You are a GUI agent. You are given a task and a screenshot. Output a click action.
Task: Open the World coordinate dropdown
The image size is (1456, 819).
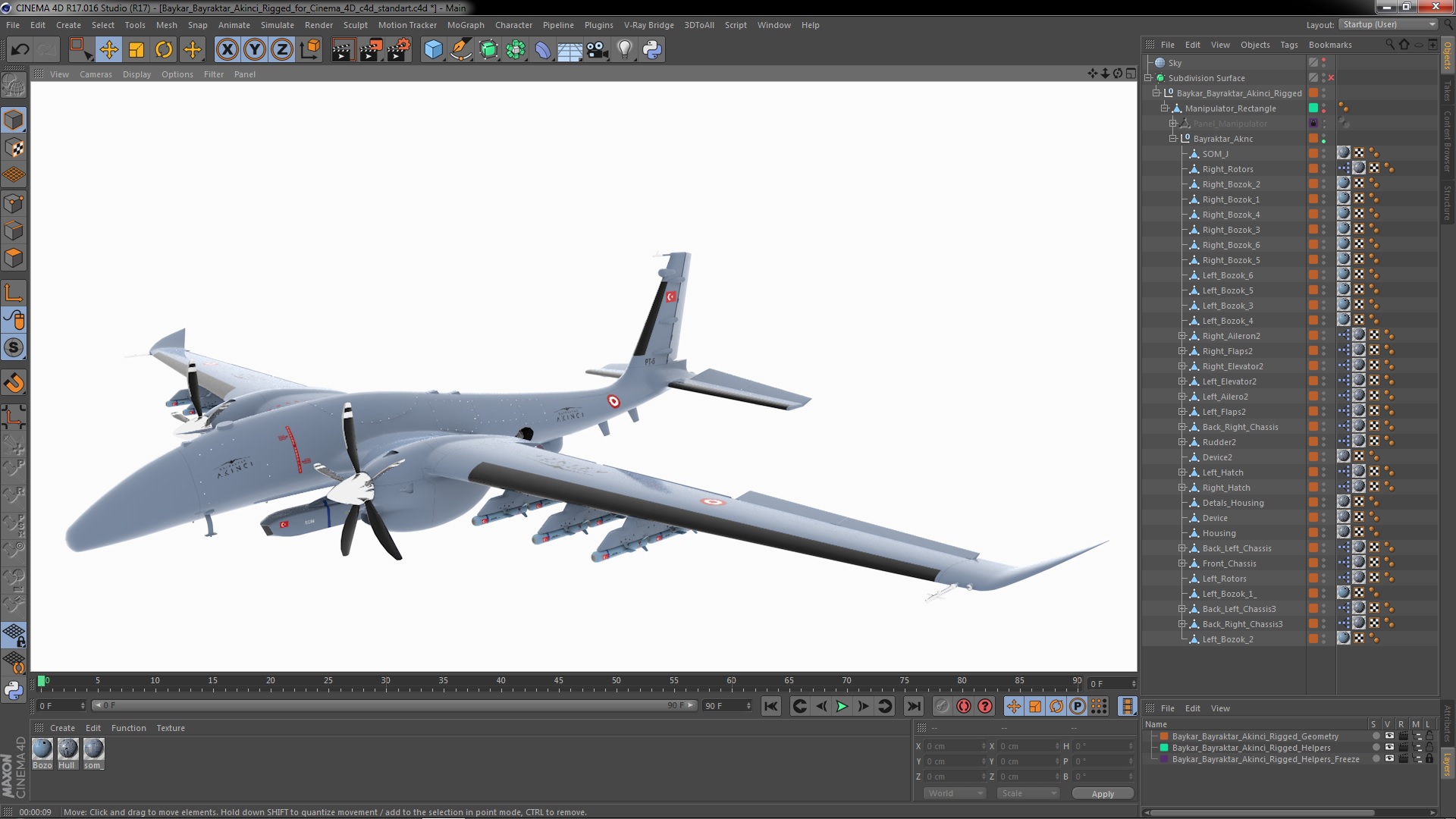click(955, 793)
